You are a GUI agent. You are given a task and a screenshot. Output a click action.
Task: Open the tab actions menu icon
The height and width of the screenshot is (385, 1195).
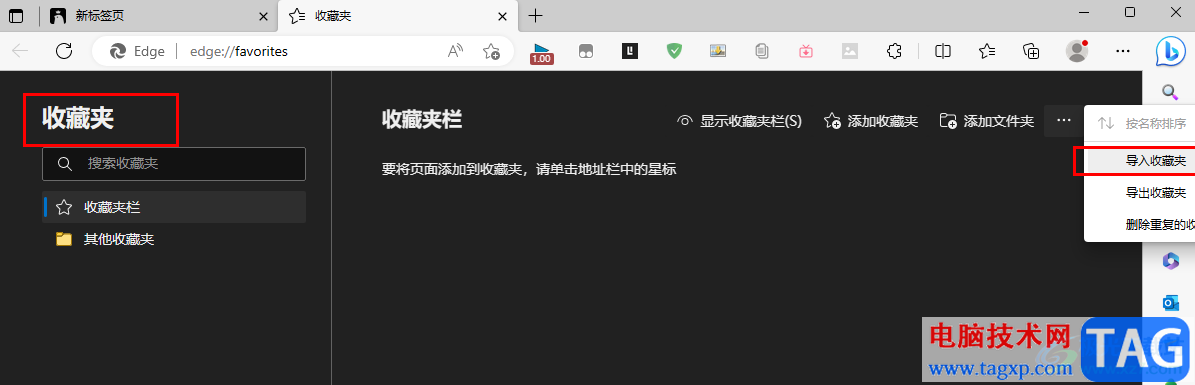(x=16, y=15)
